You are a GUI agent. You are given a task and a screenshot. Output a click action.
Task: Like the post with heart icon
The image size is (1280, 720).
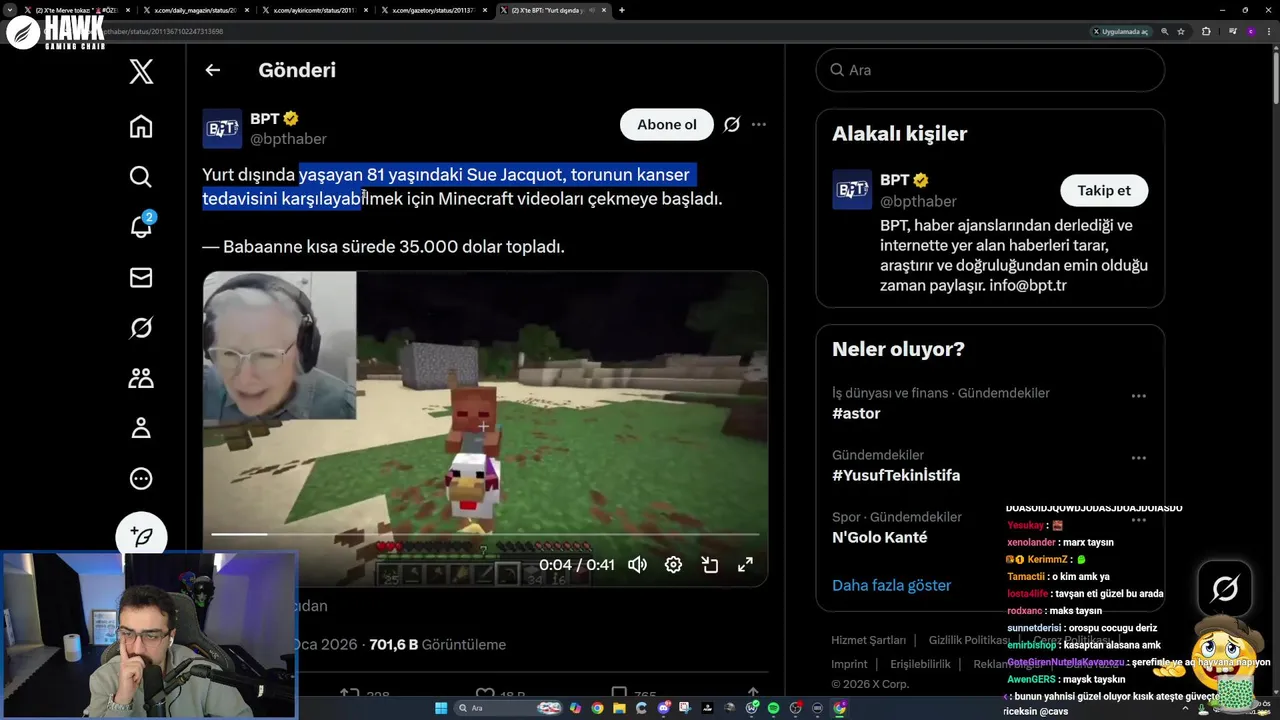[485, 694]
